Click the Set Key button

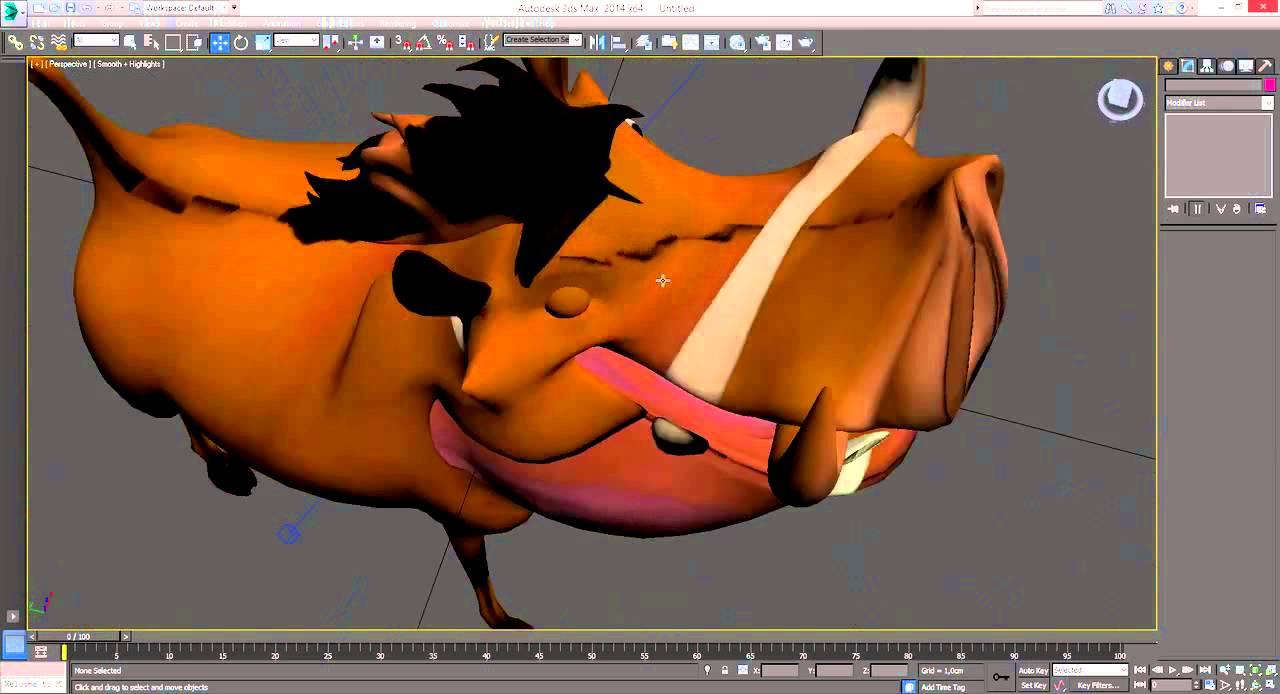point(1033,685)
